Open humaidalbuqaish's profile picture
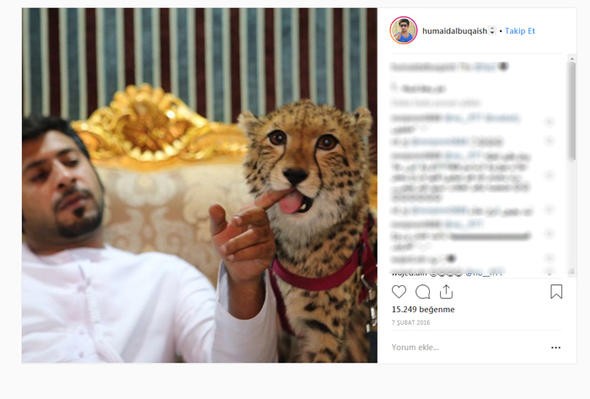This screenshot has width=590, height=399. click(x=403, y=30)
